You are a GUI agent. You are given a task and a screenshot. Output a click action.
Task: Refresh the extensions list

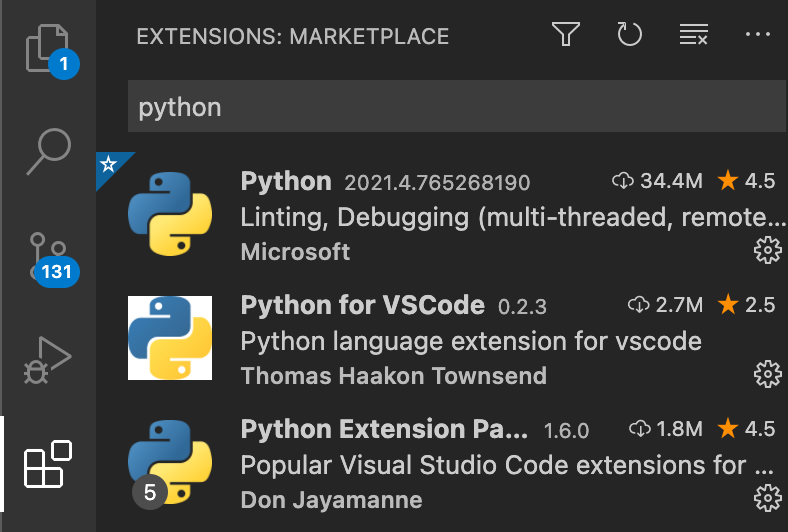629,36
